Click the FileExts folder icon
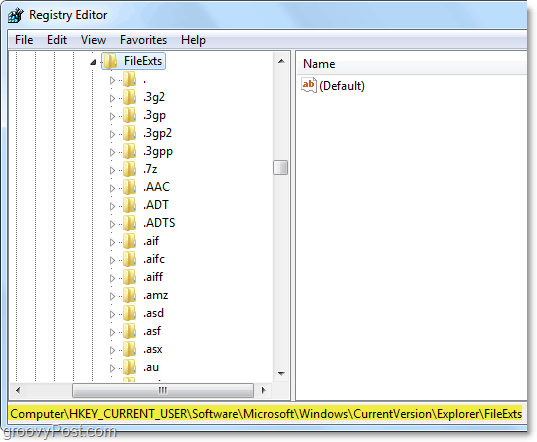The height and width of the screenshot is (442, 537). 110,61
